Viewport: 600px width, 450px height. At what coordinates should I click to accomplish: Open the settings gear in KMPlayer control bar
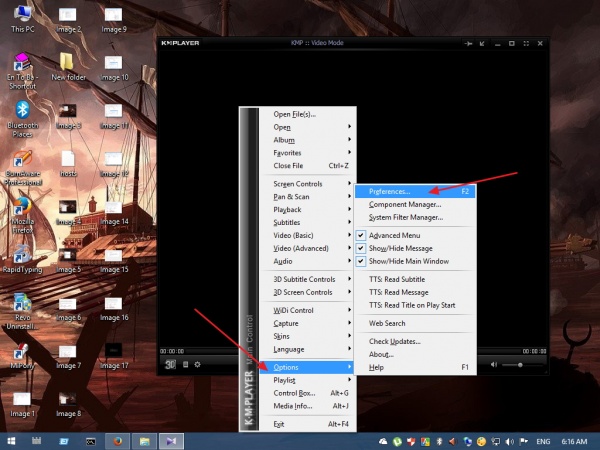point(198,364)
